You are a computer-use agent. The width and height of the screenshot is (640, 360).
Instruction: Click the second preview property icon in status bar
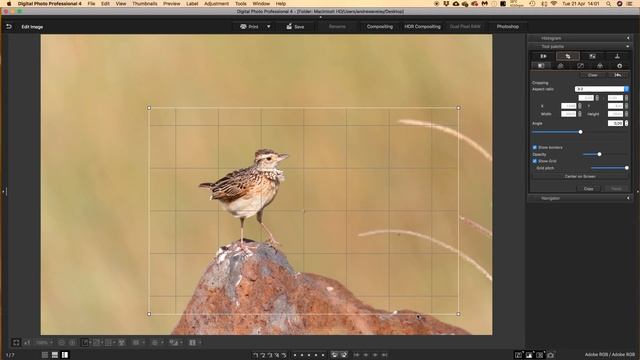click(529, 355)
